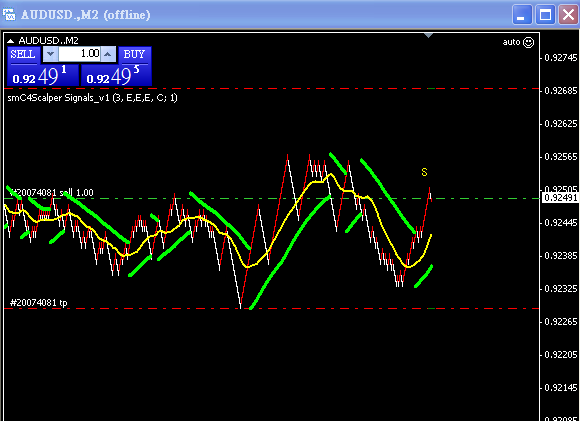Minimize the AUDUSD chart window
The width and height of the screenshot is (580, 421).
click(522, 15)
